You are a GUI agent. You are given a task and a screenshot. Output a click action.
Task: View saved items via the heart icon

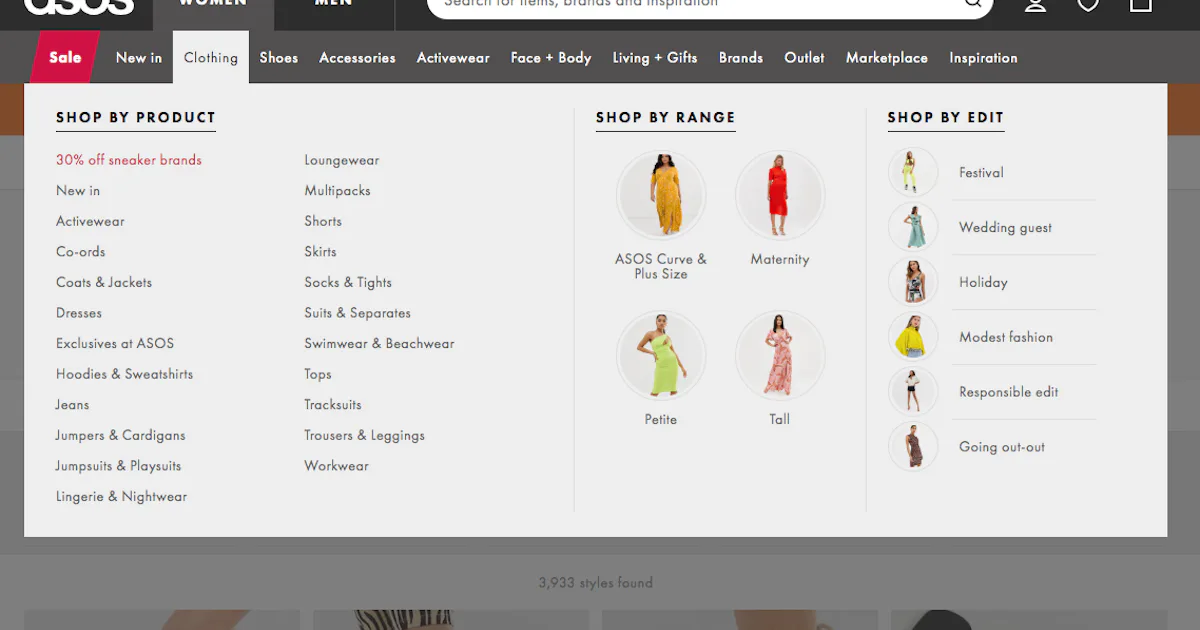1087,6
